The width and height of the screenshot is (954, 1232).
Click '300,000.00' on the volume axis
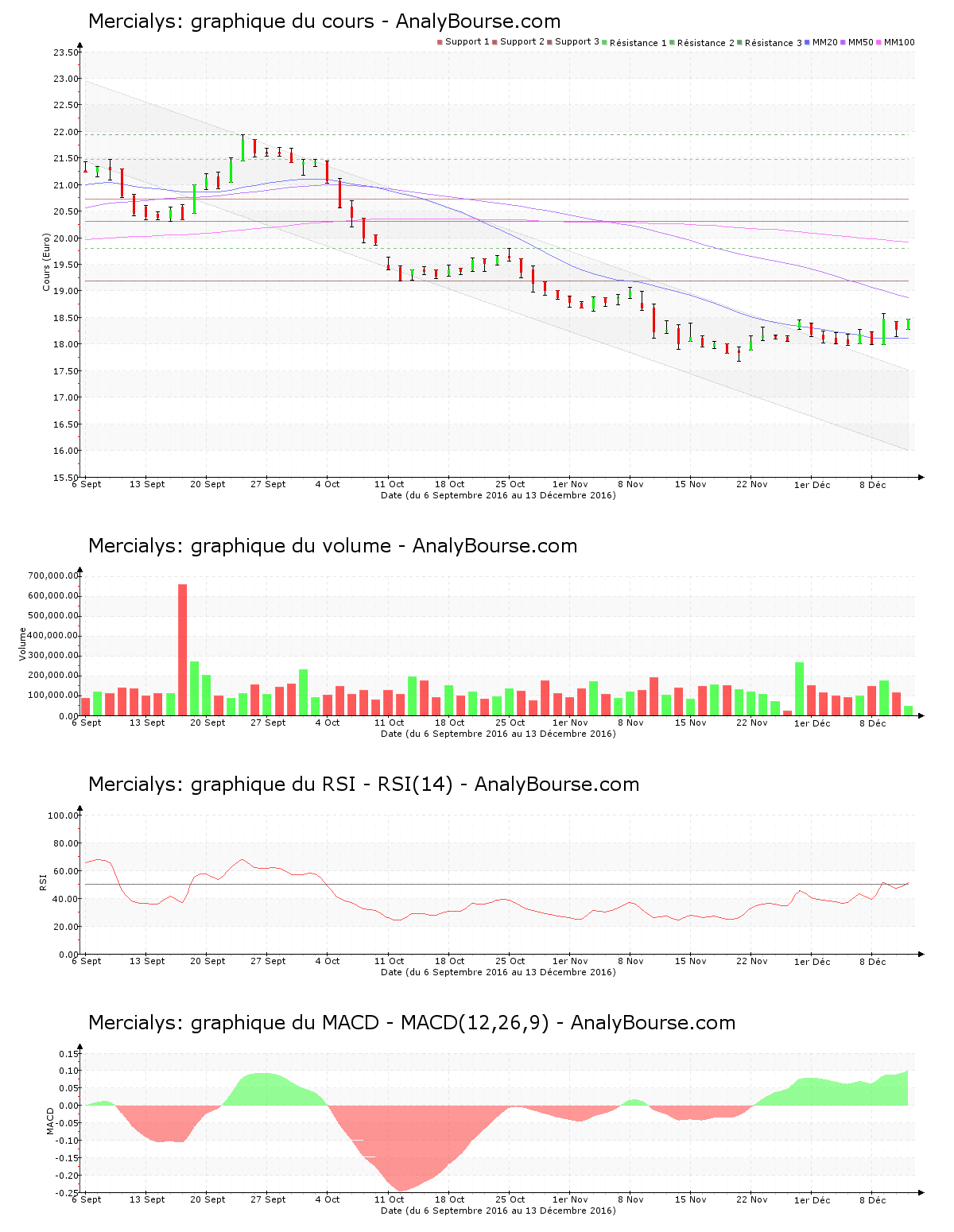tap(53, 656)
